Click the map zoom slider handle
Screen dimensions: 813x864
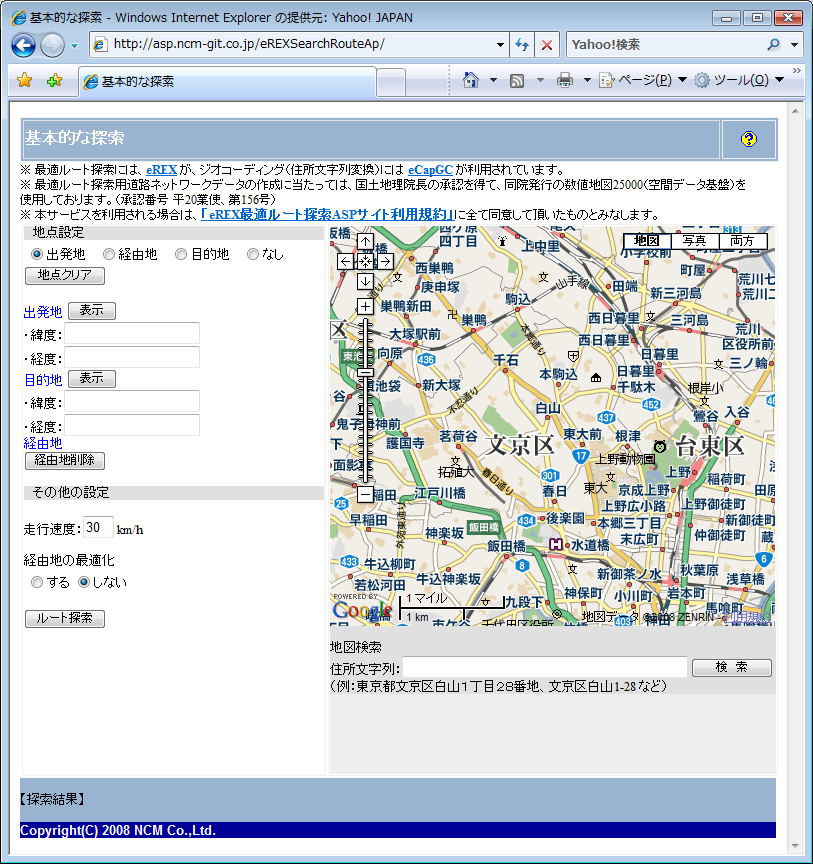pos(365,372)
